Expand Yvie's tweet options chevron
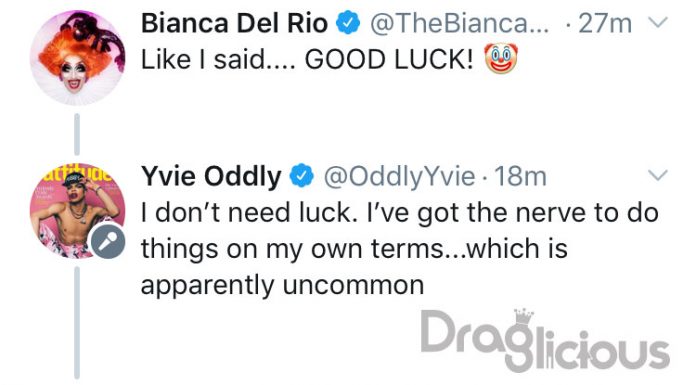696x385 pixels. pyautogui.click(x=657, y=175)
